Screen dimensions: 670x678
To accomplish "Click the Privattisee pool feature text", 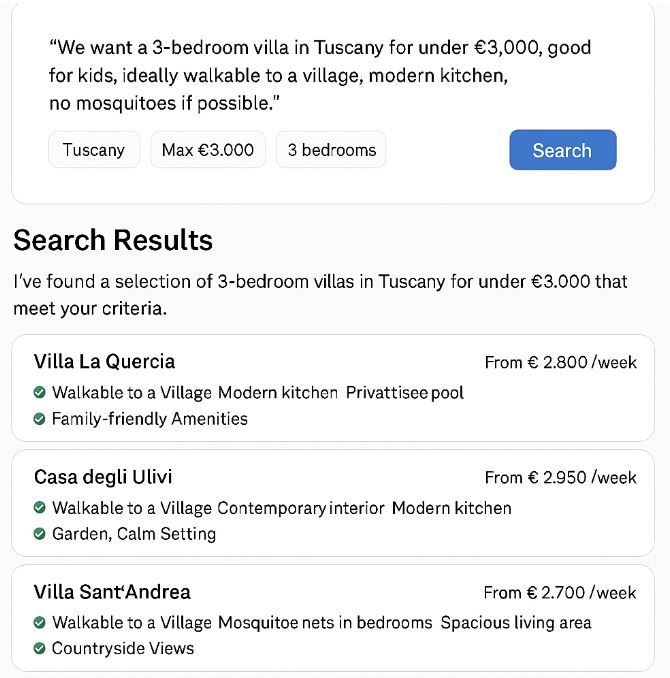I will click(405, 393).
